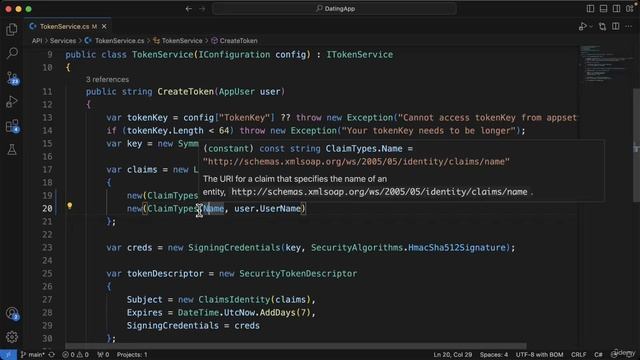Toggle the bottom panel
The height and width of the screenshot is (360, 640).
(x=603, y=9)
